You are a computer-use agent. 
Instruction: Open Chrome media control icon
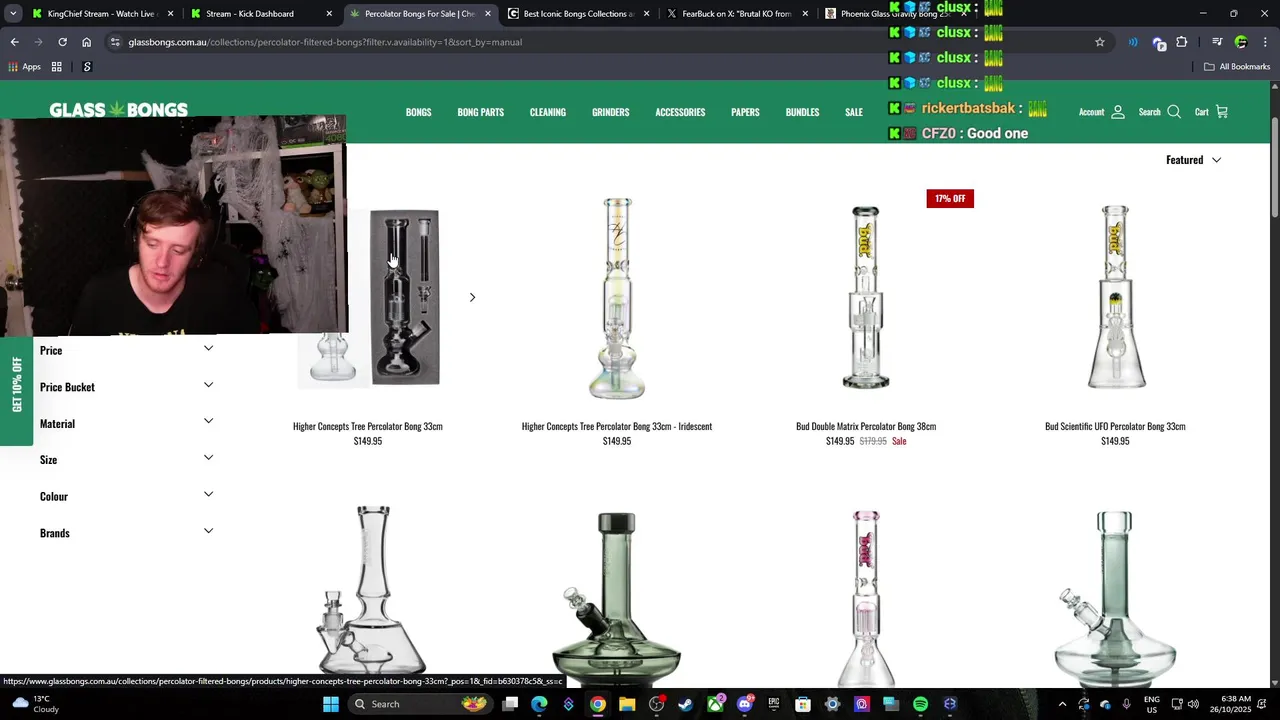[1217, 42]
